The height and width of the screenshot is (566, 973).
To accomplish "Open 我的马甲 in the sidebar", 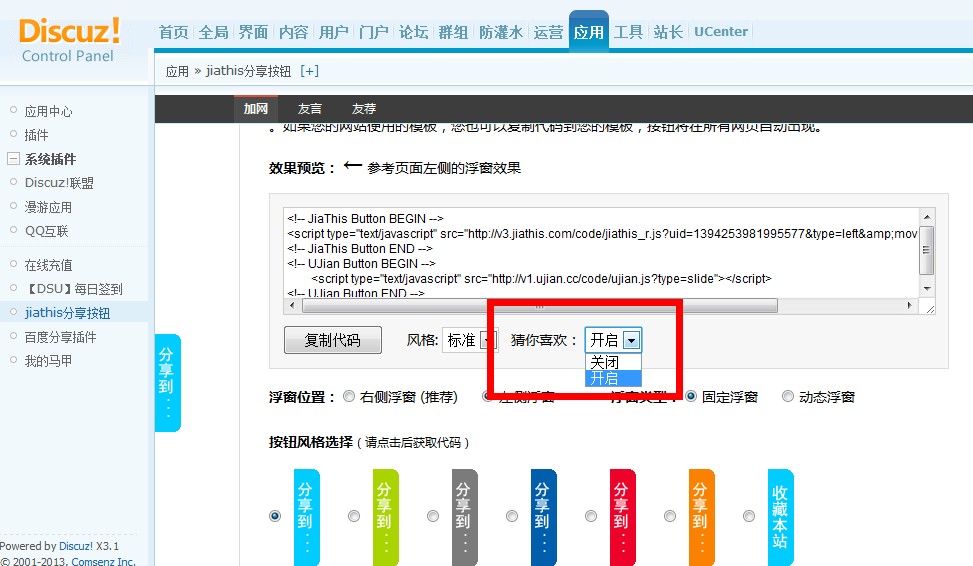I will click(x=48, y=361).
